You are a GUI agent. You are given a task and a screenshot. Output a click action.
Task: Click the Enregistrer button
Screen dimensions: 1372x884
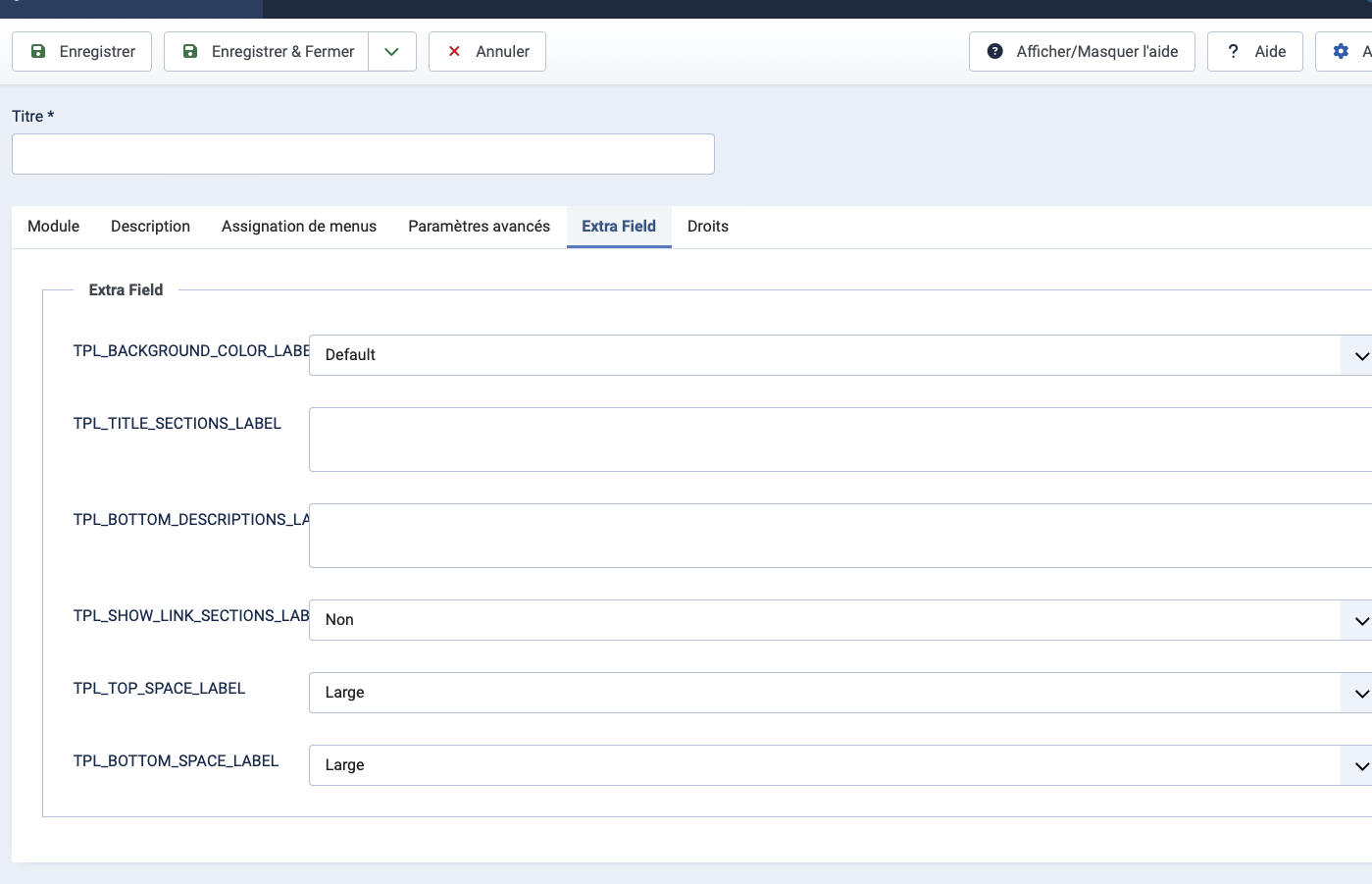(81, 52)
